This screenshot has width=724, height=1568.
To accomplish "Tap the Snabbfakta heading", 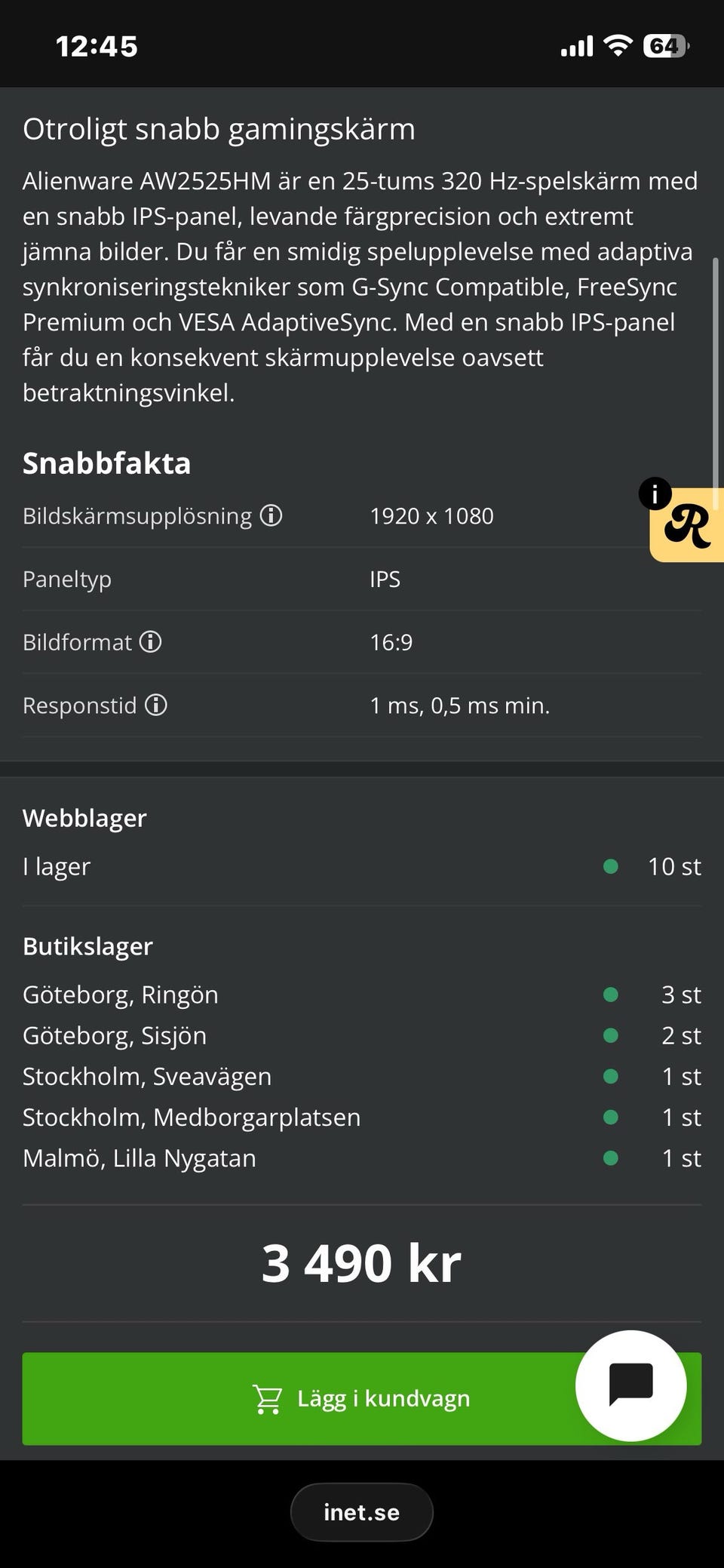I will tap(106, 463).
